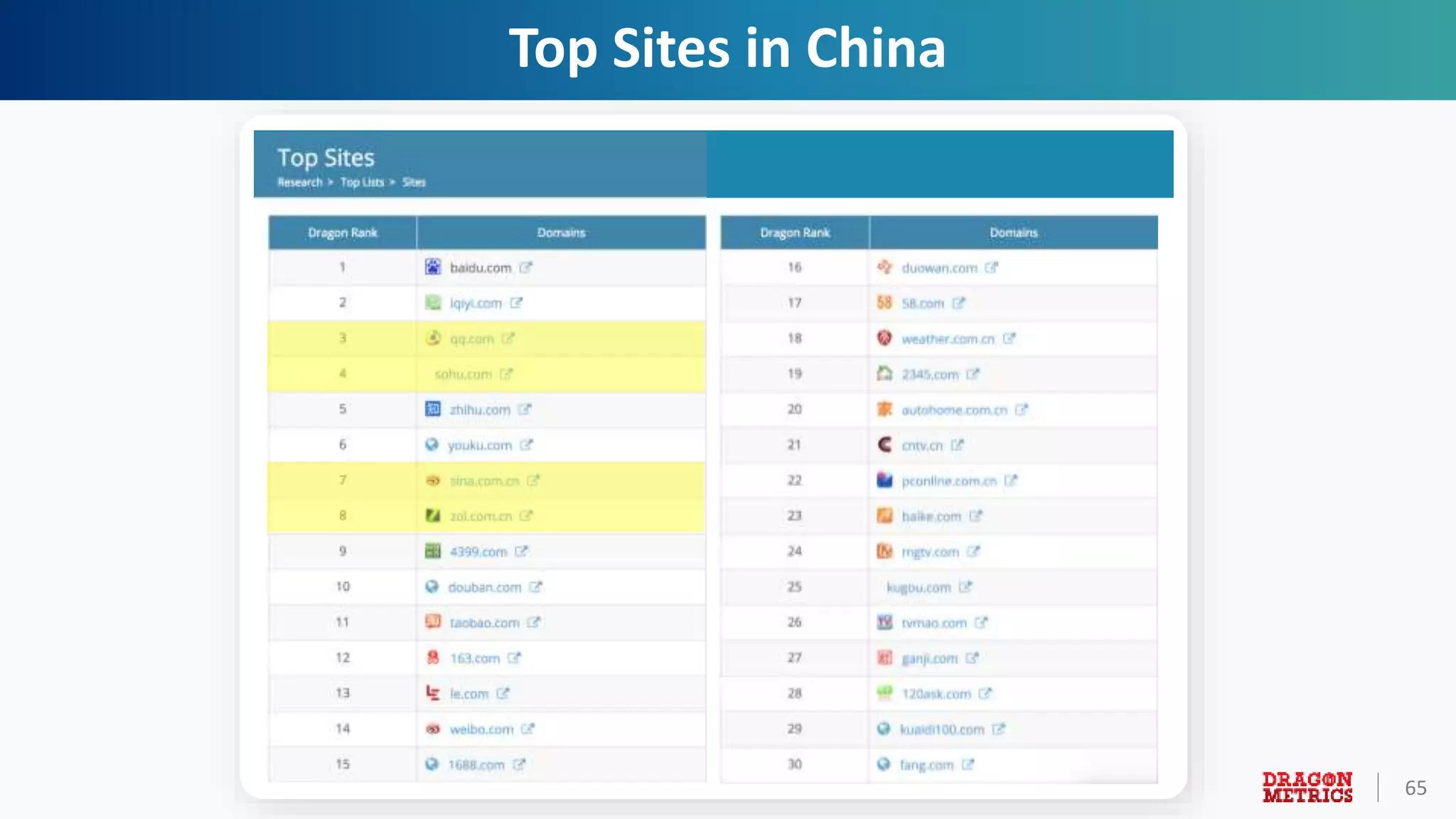Open the duowan.com domain link
This screenshot has height=819, width=1456.
tap(939, 268)
